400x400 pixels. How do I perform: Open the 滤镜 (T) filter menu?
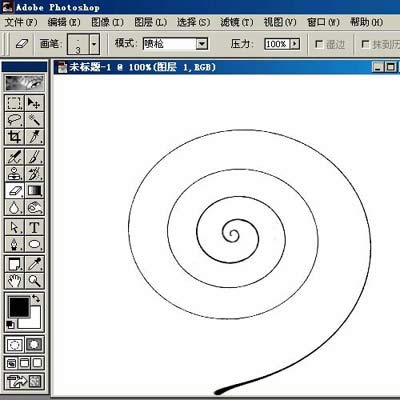[x=237, y=22]
